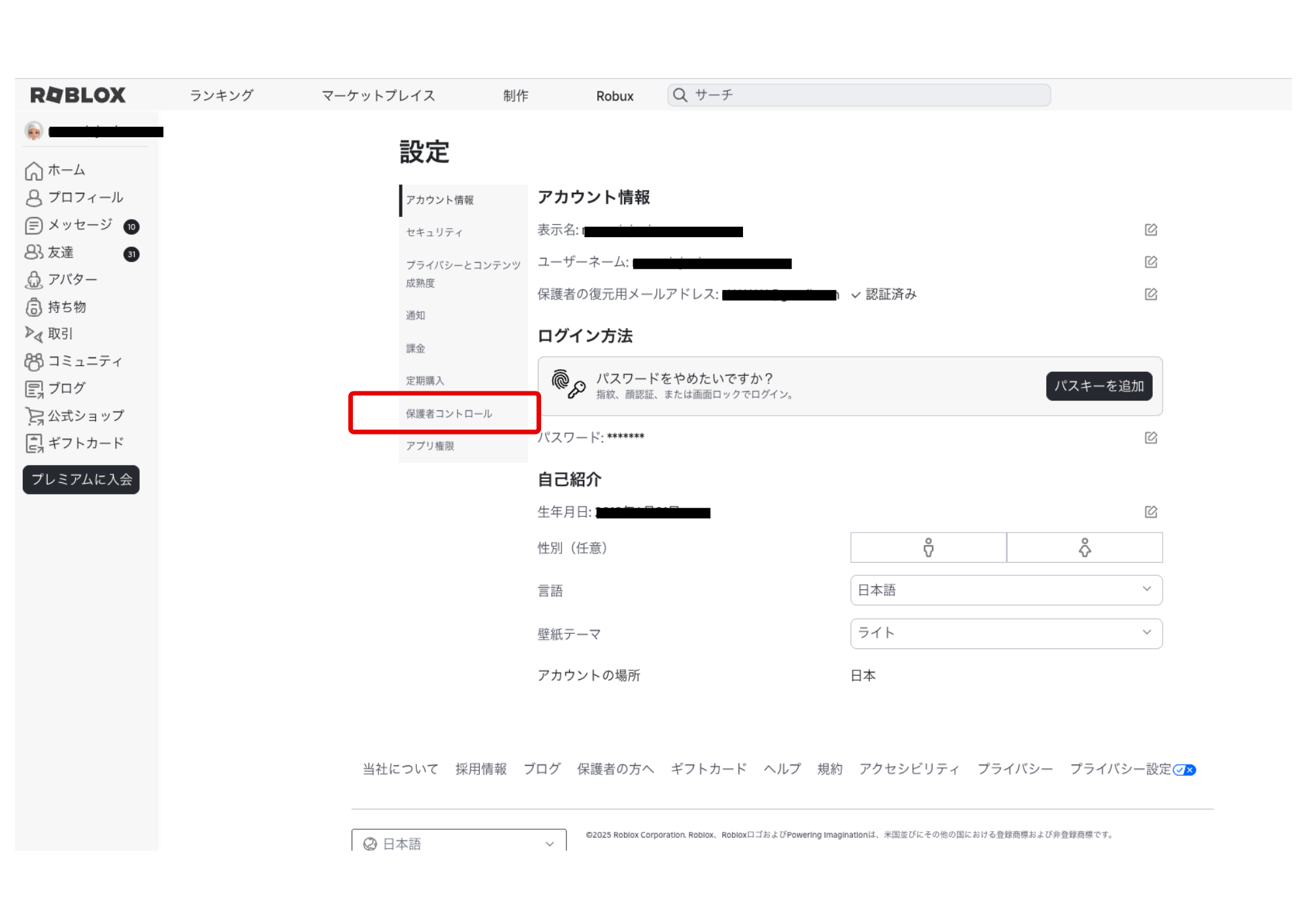Open the 壁紙テーマ dropdown set to ライト

(x=1006, y=633)
